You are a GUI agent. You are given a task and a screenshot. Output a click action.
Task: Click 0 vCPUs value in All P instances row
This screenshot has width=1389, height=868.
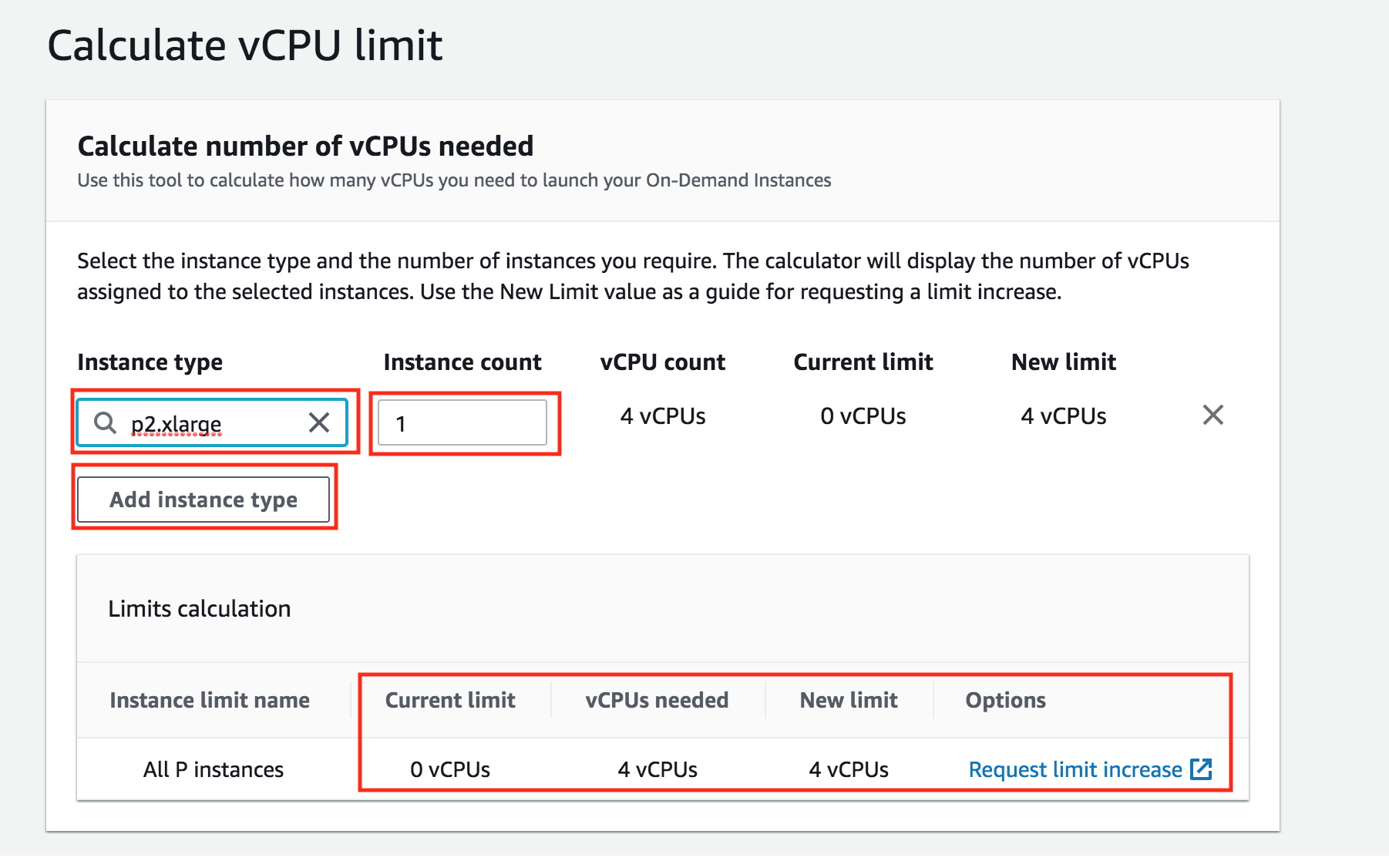450,769
